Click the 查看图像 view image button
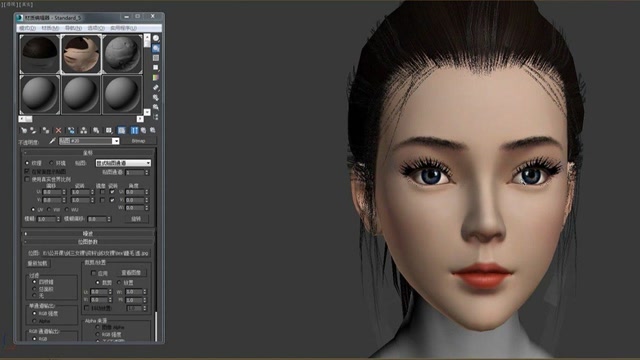 [131, 273]
